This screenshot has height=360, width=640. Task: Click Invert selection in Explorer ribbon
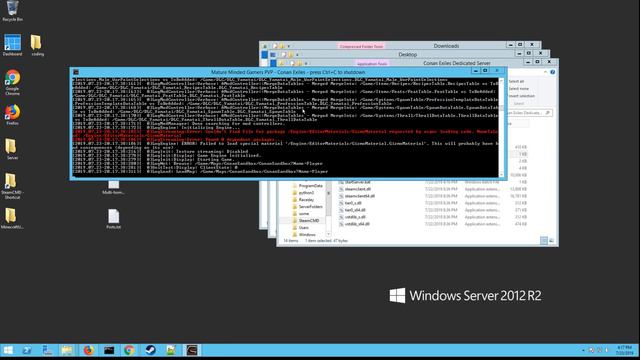point(521,96)
